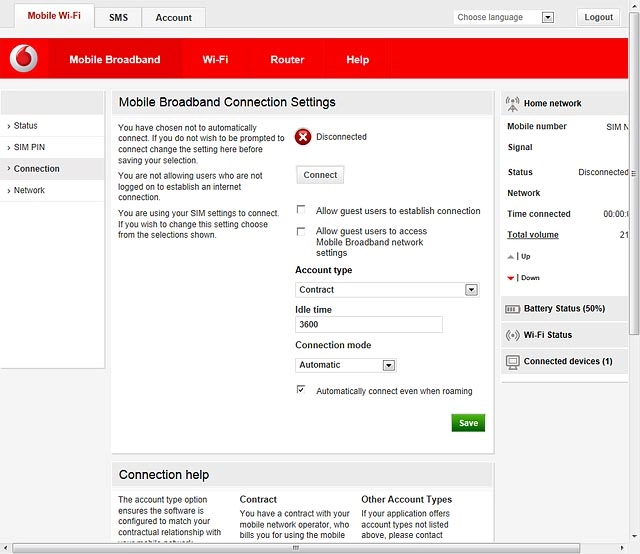Open the Mobile Broadband menu
The height and width of the screenshot is (554, 640).
(115, 60)
